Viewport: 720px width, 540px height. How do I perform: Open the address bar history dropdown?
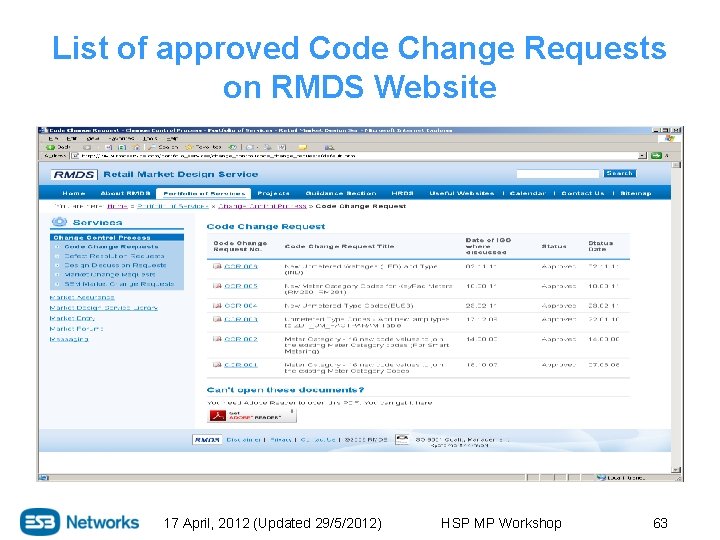pos(642,156)
